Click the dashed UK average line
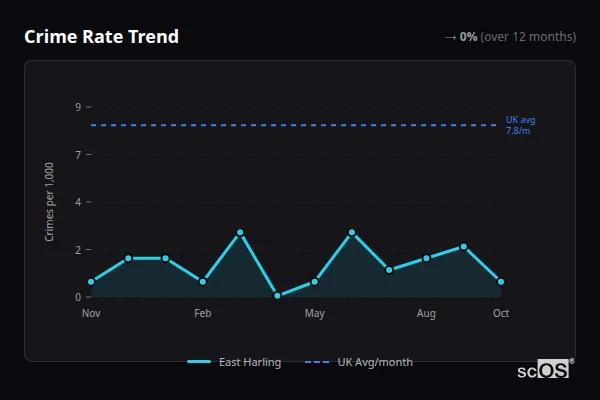 (x=294, y=125)
